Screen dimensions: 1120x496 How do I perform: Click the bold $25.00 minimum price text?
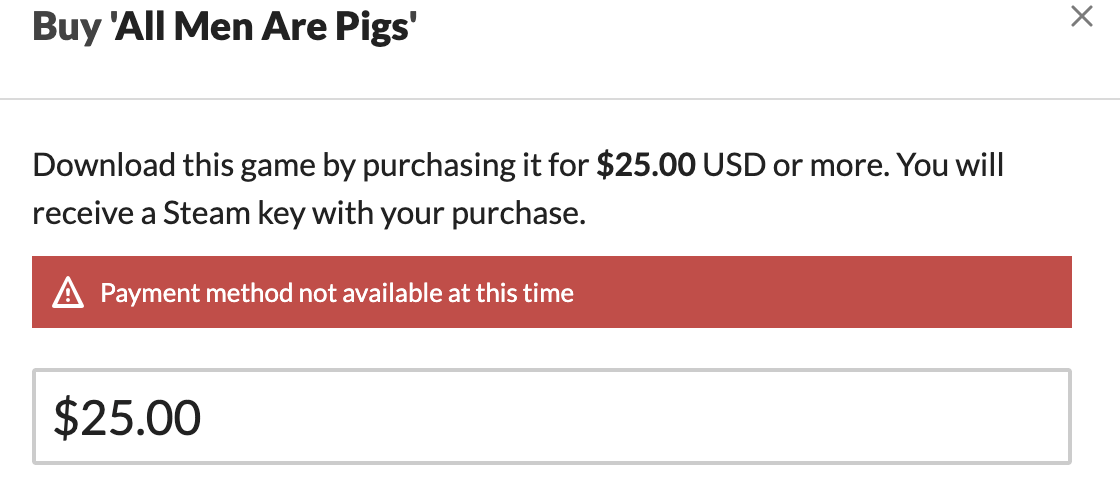coord(645,165)
